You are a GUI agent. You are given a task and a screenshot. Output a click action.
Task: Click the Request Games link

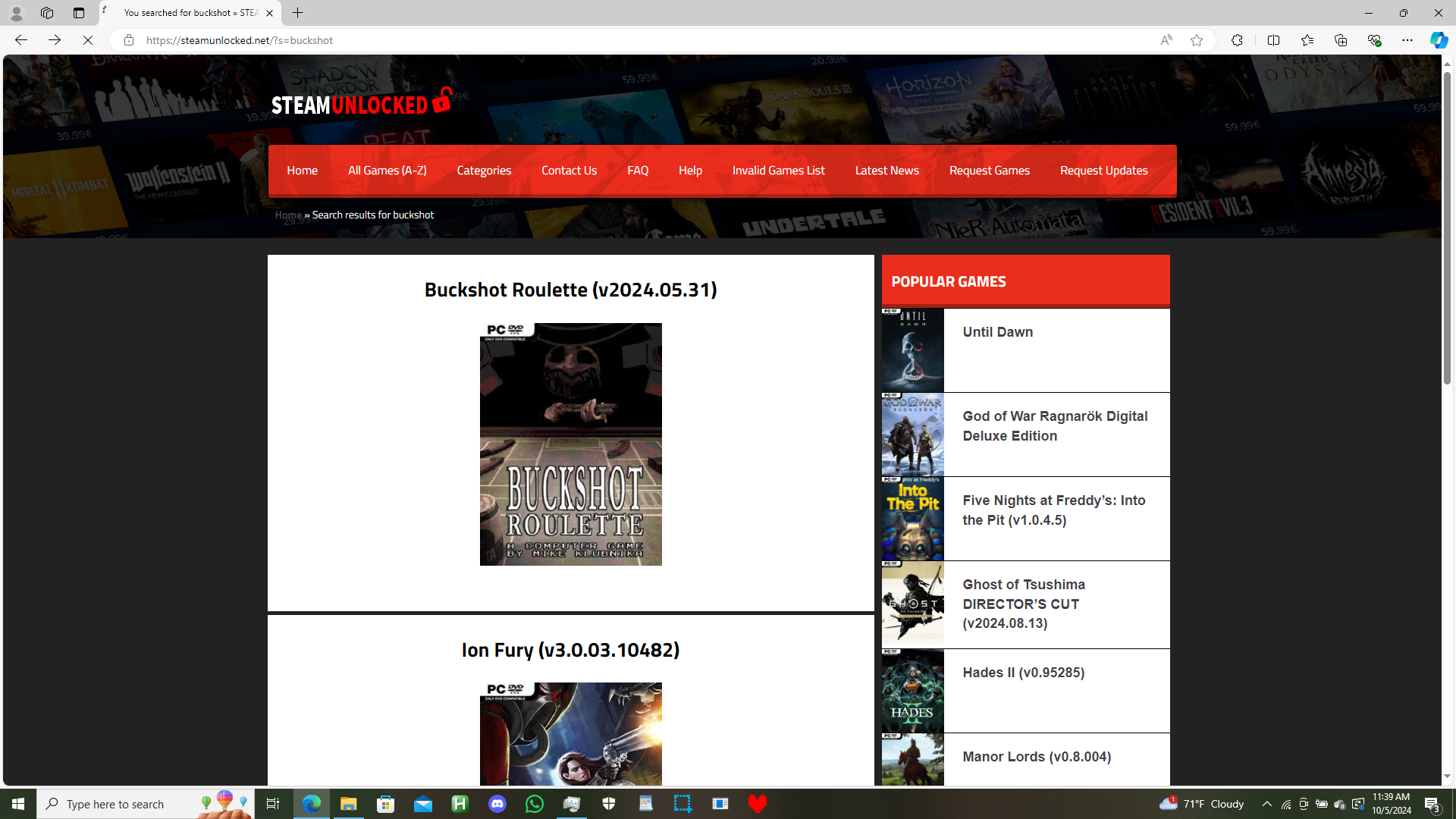989,171
